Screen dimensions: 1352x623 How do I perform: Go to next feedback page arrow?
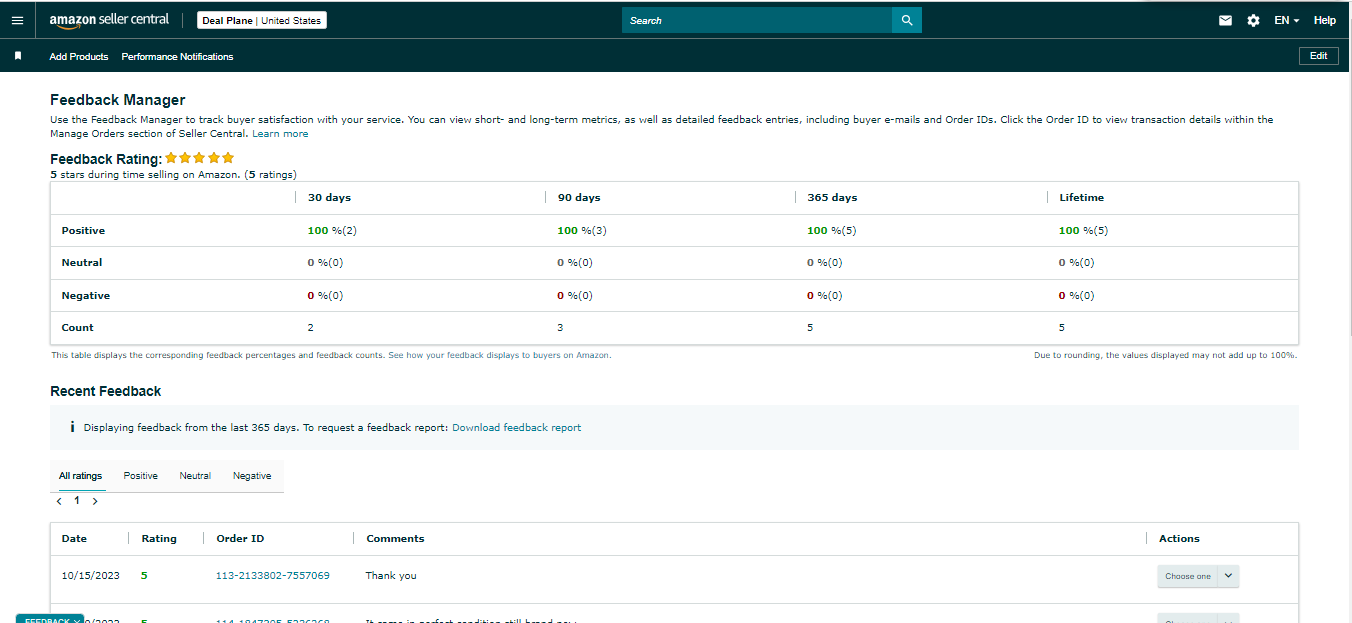tap(95, 501)
